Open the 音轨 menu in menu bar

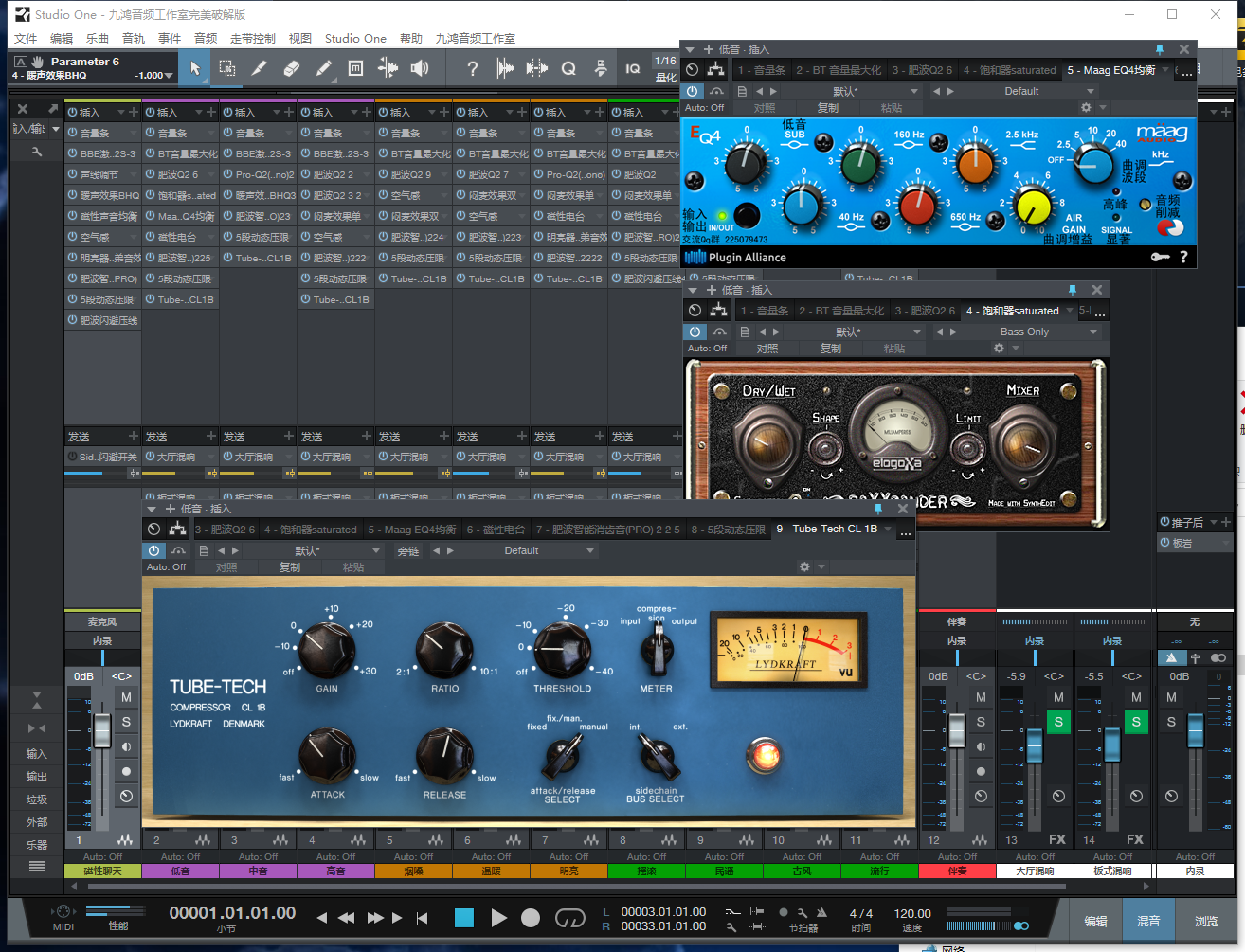pyautogui.click(x=134, y=39)
